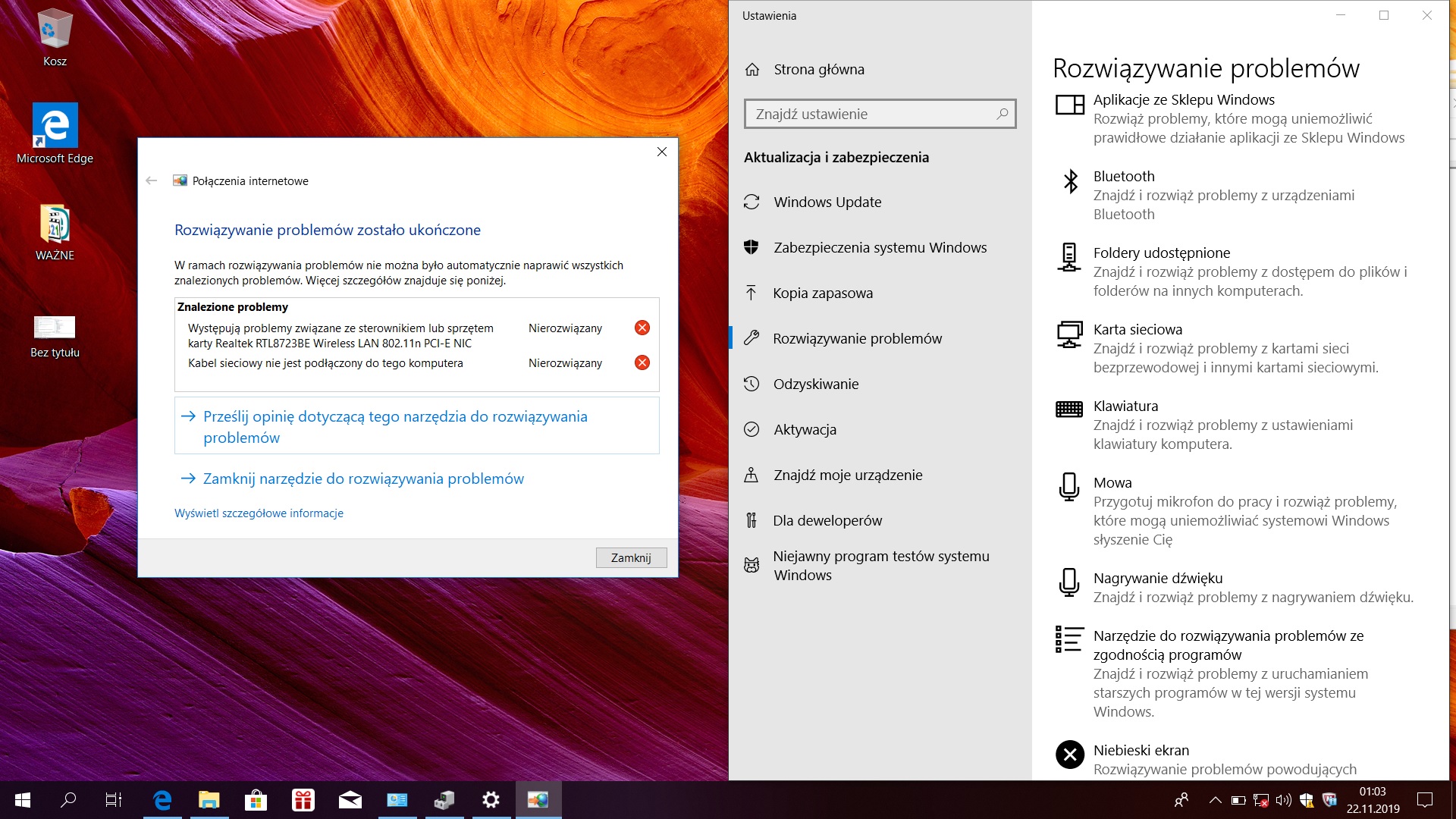Go back using the troubleshooter back arrow
This screenshot has height=819, width=1456.
[152, 180]
